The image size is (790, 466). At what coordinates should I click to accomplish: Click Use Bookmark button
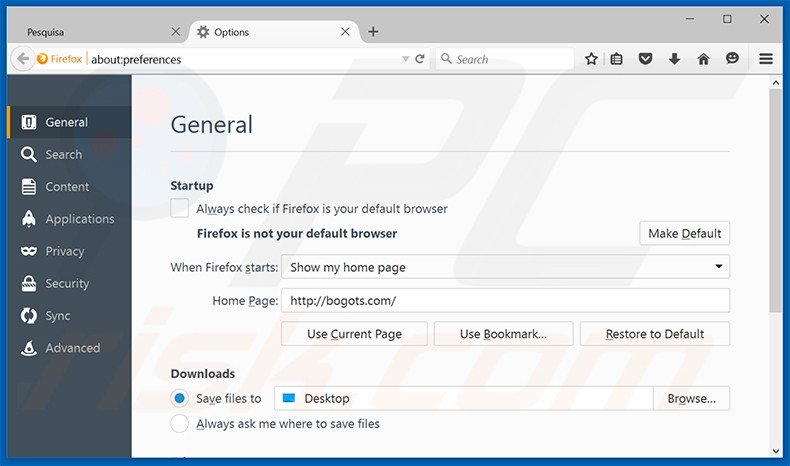[x=503, y=334]
